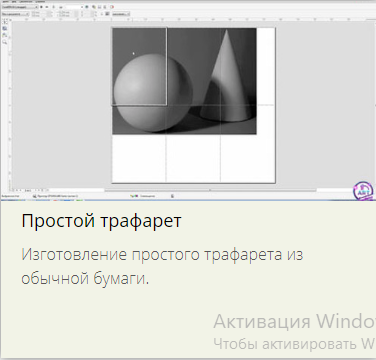376x360 pixels.
Task: Open the Простой трафарет title
Action: pos(101,221)
